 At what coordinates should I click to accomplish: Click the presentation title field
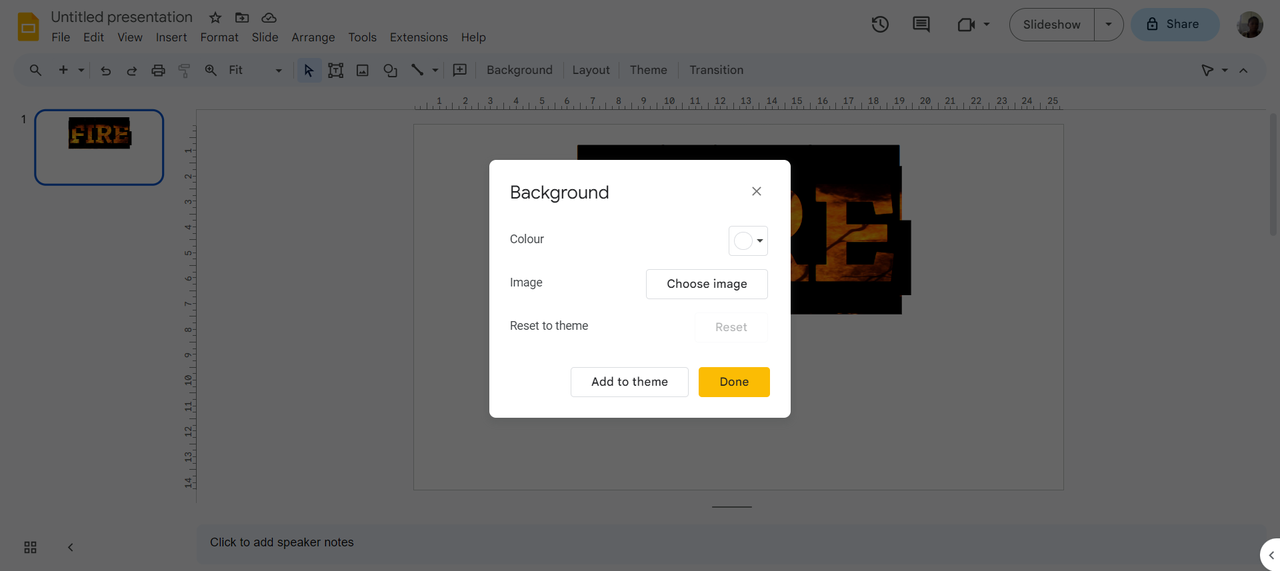pyautogui.click(x=122, y=17)
